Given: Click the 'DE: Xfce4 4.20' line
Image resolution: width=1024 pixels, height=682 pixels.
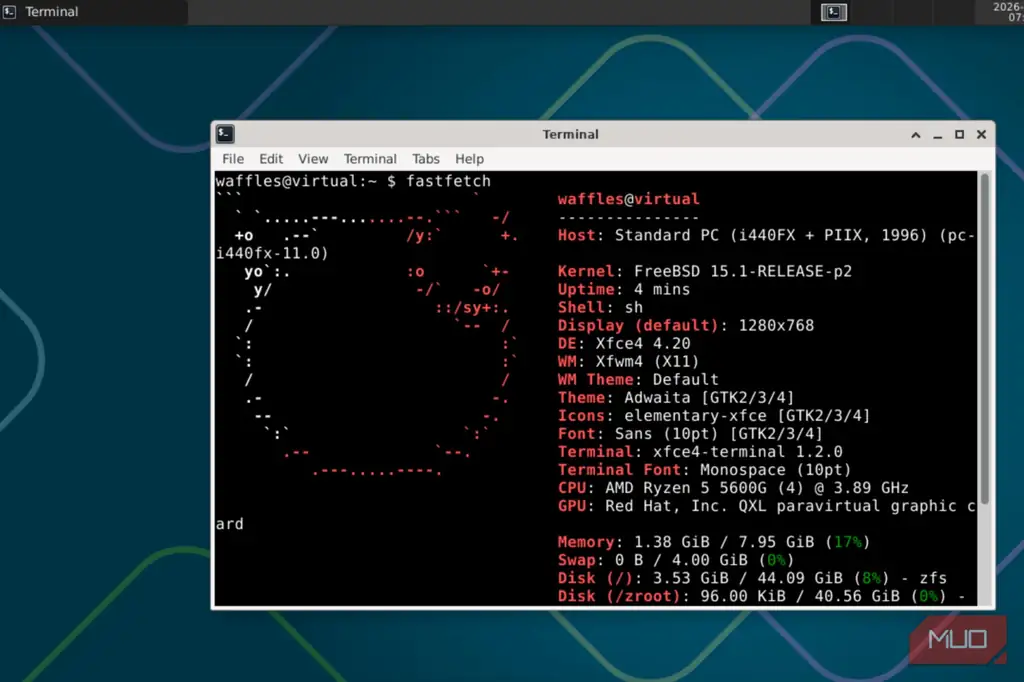Looking at the screenshot, I should coord(624,343).
